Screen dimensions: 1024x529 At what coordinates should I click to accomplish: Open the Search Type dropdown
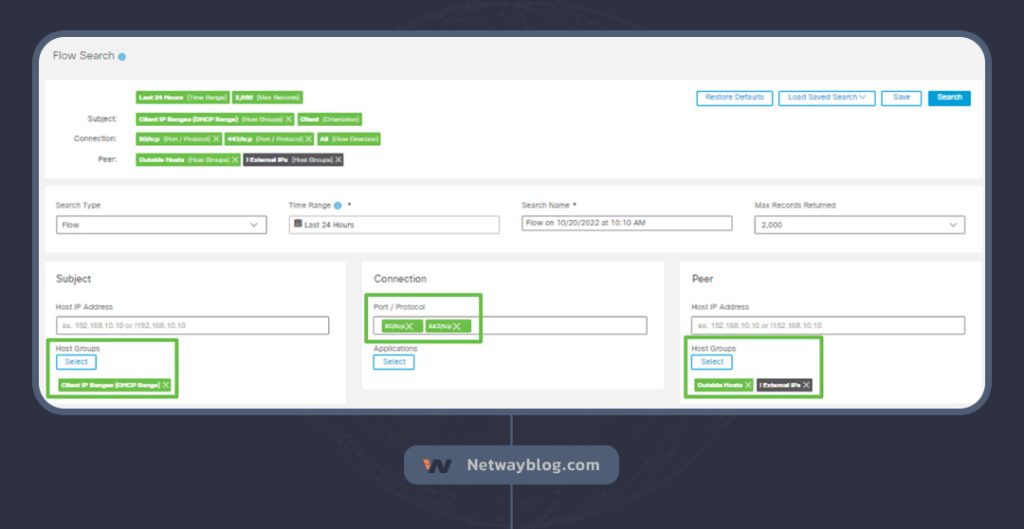click(161, 225)
